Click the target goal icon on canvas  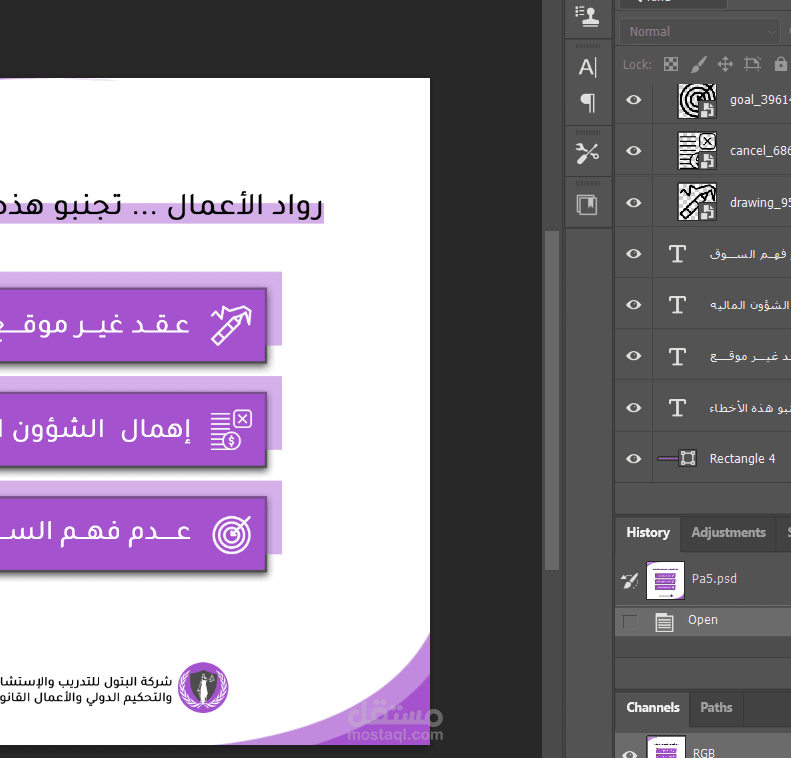tap(232, 535)
